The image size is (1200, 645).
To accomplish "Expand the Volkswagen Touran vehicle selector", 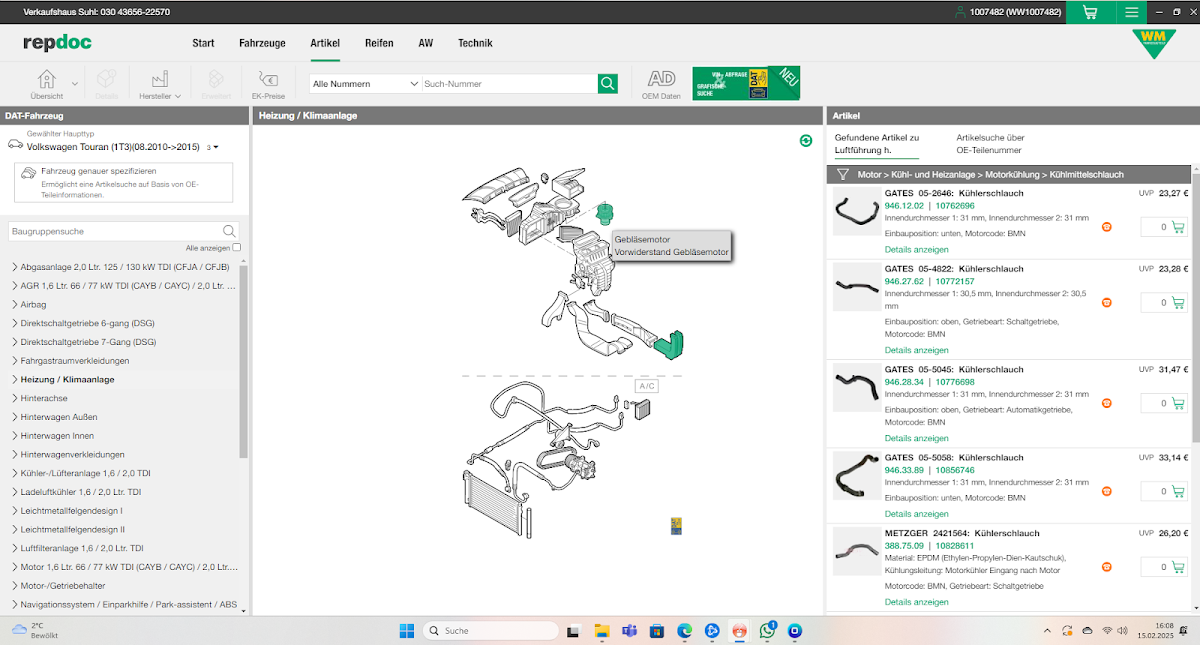I will pos(215,147).
